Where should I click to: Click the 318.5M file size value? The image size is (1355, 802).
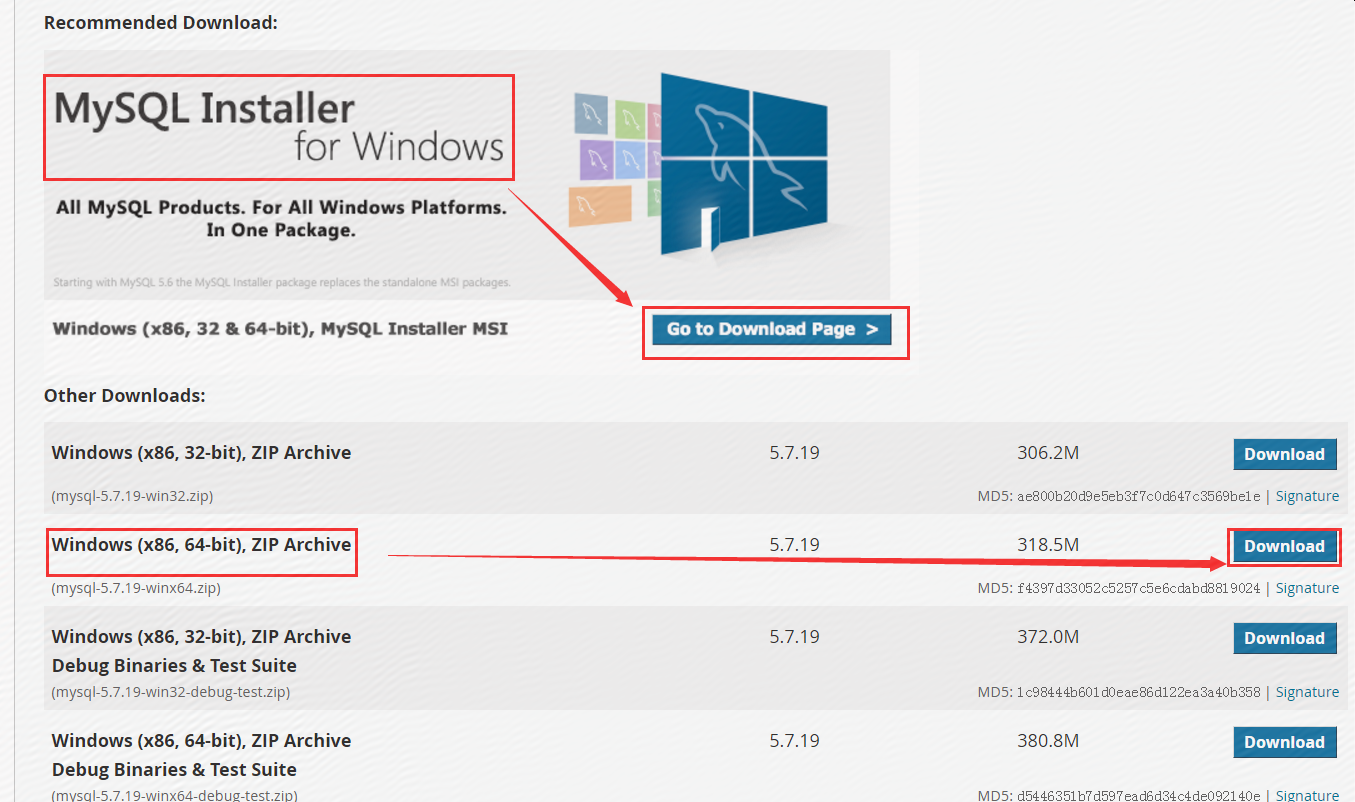pos(1048,545)
